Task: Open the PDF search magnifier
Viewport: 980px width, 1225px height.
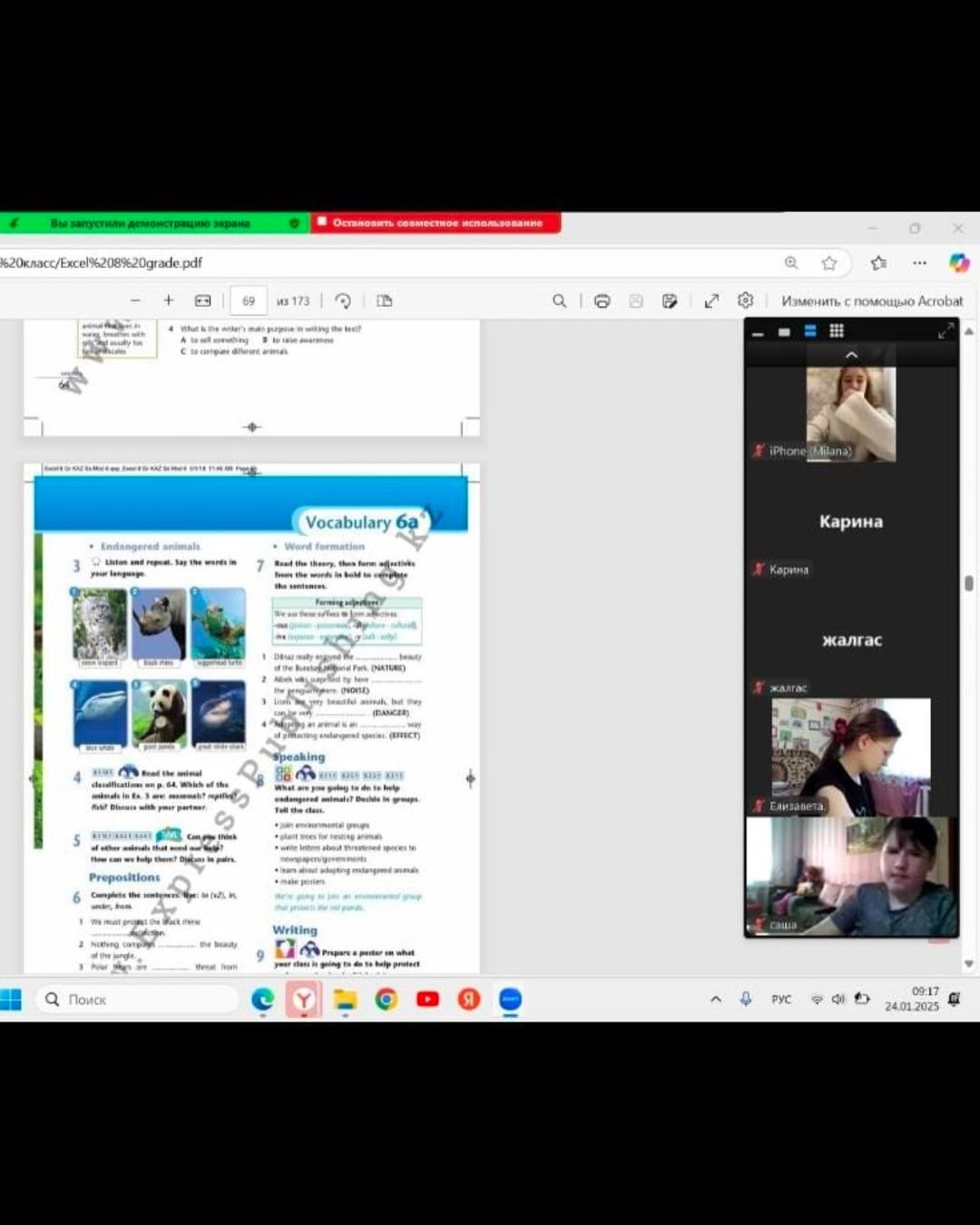Action: point(560,301)
